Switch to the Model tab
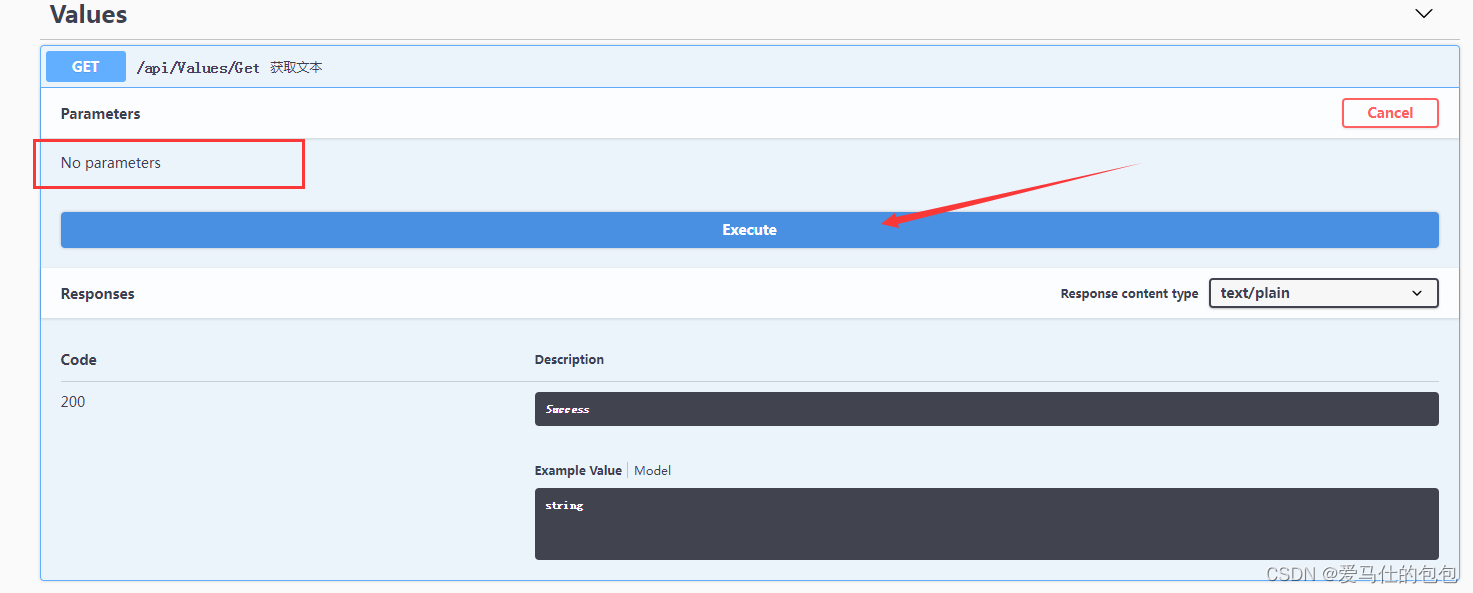The height and width of the screenshot is (593, 1473). 653,470
